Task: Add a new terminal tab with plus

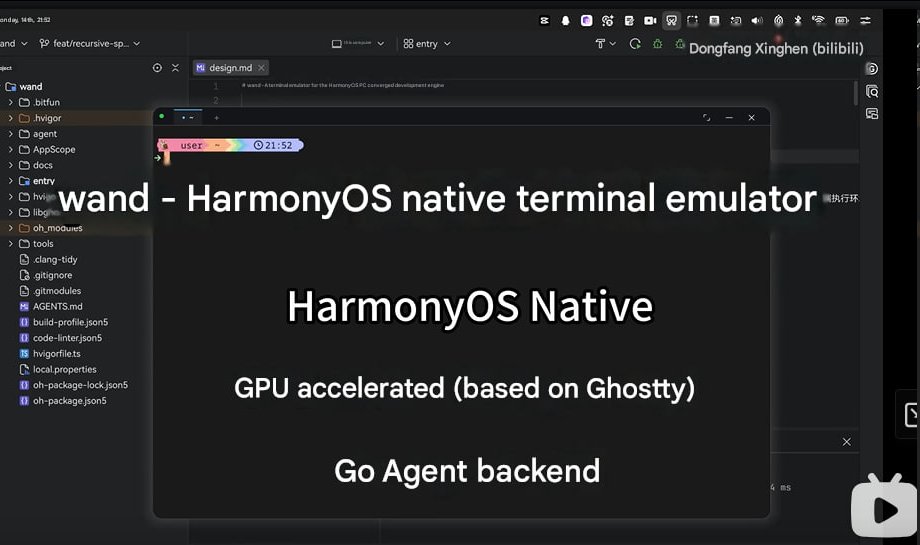Action: point(217,118)
